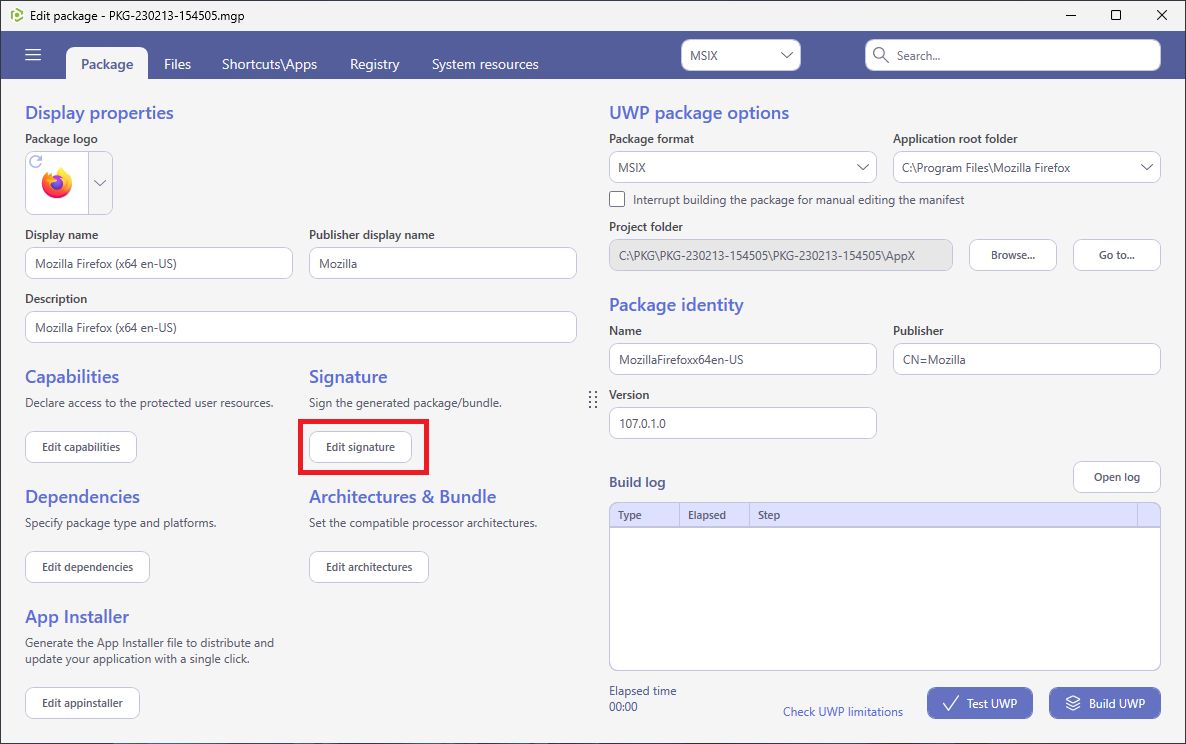Click the search magnifier icon
Viewport: 1186px width, 744px height.
click(x=880, y=55)
